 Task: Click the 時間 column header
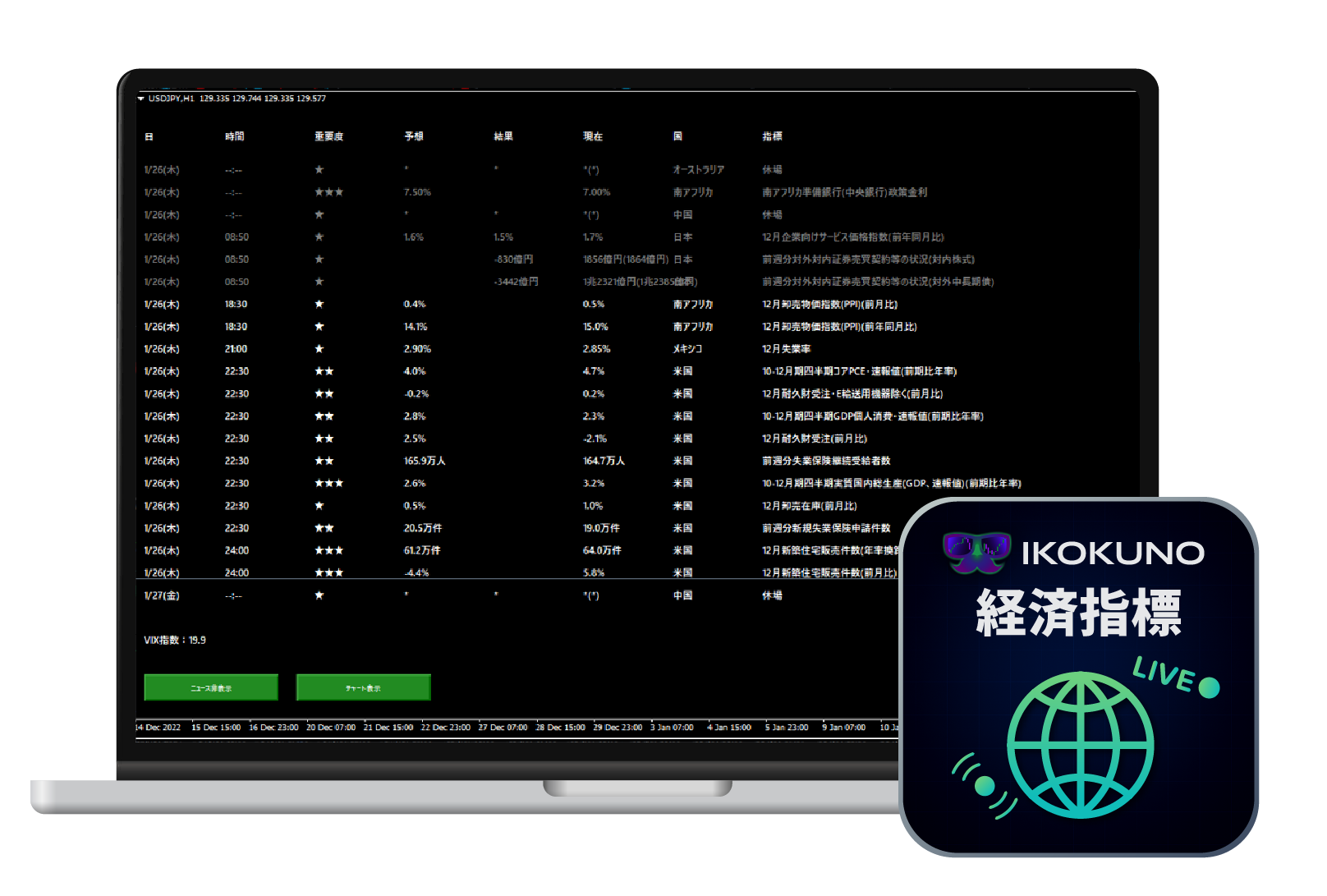click(235, 136)
